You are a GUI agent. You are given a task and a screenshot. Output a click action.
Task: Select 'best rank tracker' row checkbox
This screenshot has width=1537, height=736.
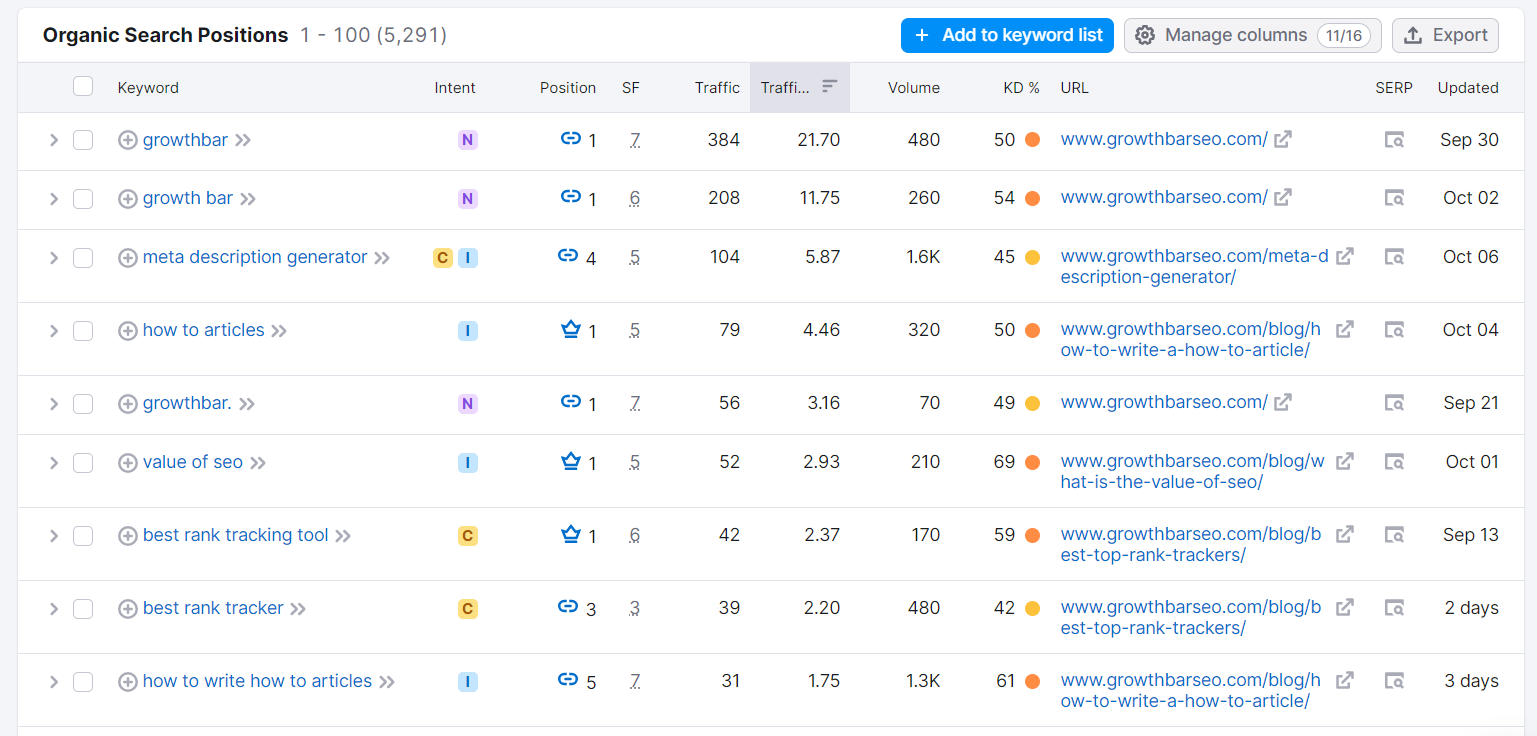pos(83,609)
